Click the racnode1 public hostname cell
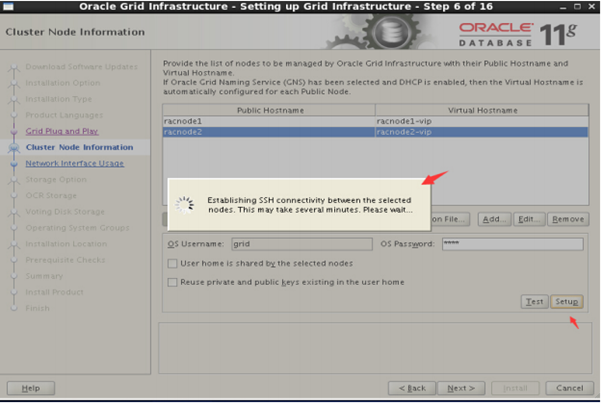The height and width of the screenshot is (404, 602). 269,121
